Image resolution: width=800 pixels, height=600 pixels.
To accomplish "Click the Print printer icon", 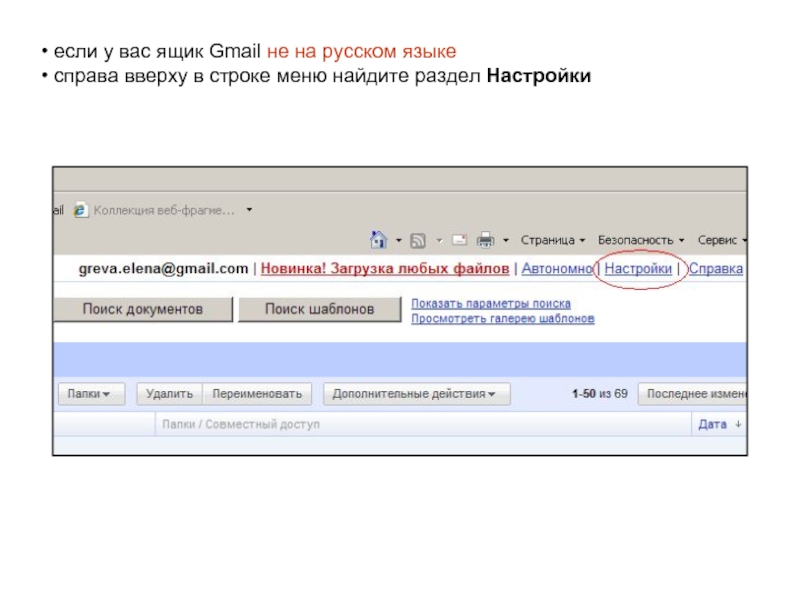I will 486,240.
